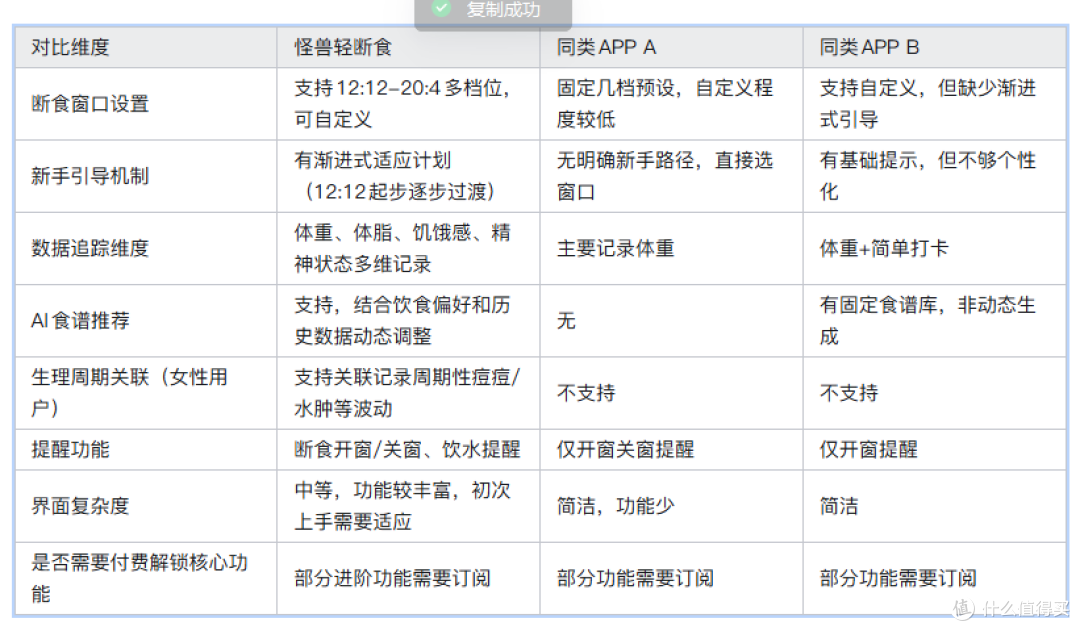Click the 界面复杂度 row label
Viewport: 1080px width, 631px height.
(146, 506)
